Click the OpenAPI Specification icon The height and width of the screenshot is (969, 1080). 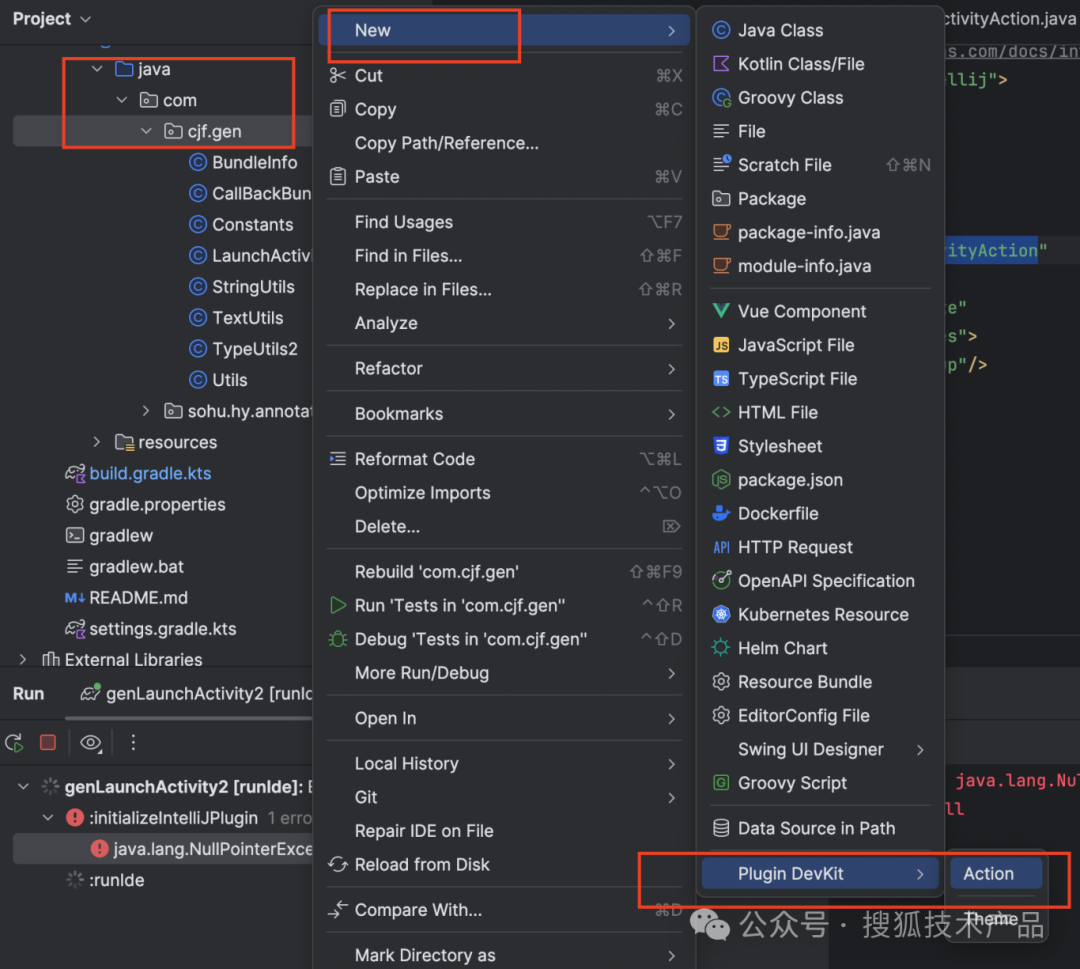point(721,581)
